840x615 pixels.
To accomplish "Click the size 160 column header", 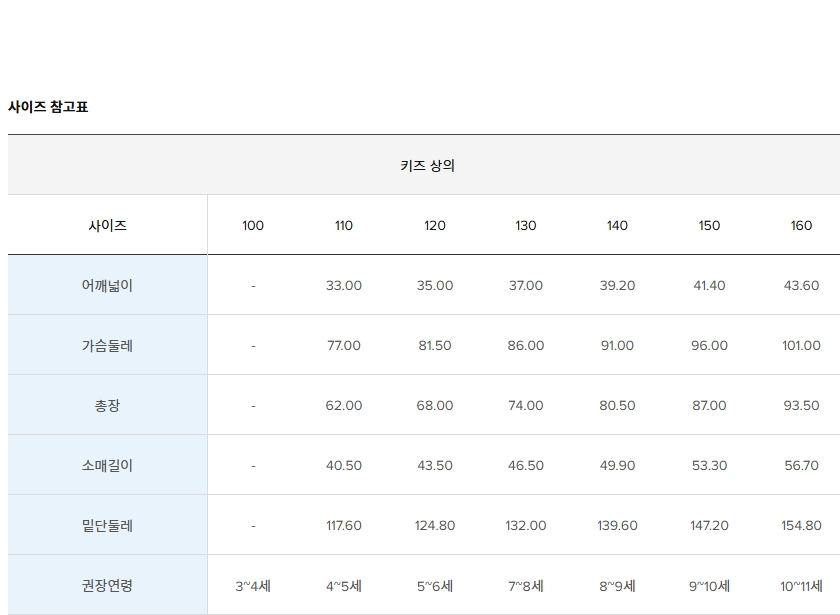I will click(x=801, y=226).
